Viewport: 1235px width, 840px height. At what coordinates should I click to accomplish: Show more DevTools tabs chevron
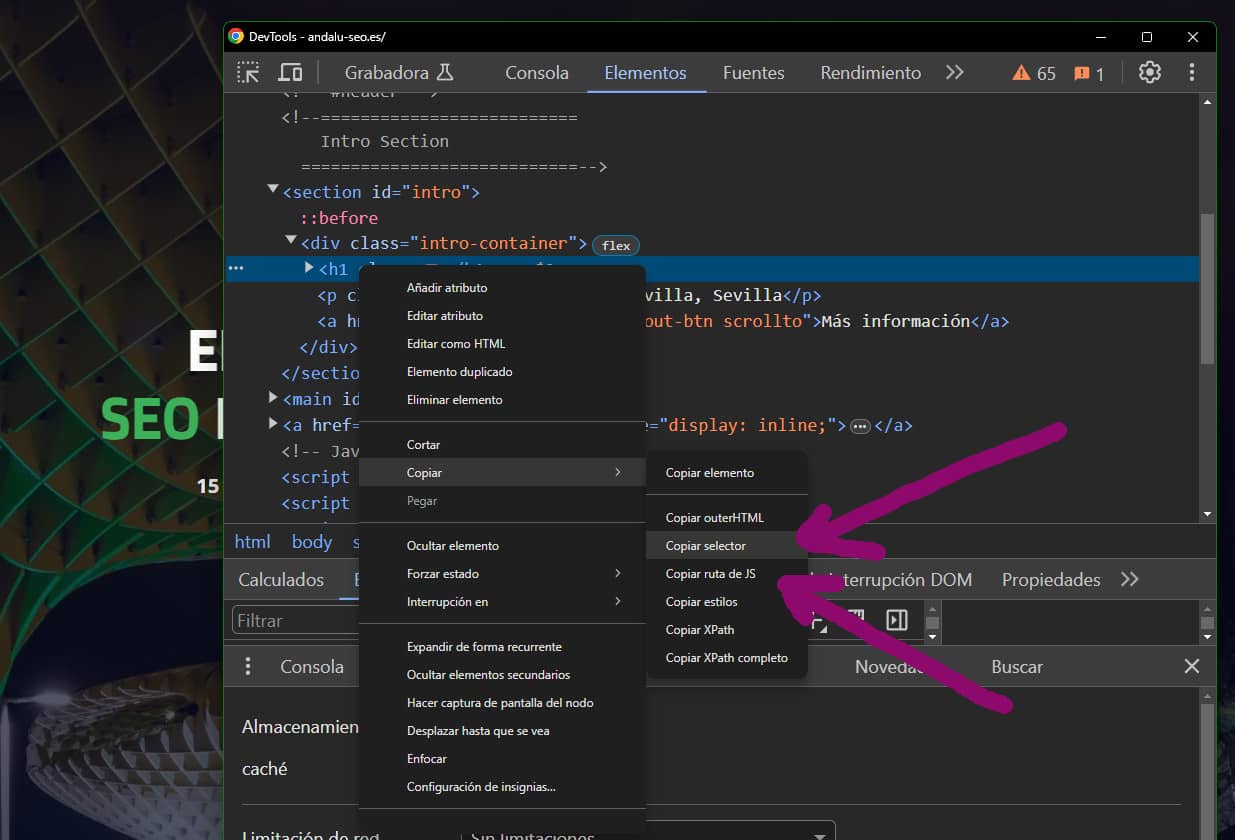[x=954, y=72]
